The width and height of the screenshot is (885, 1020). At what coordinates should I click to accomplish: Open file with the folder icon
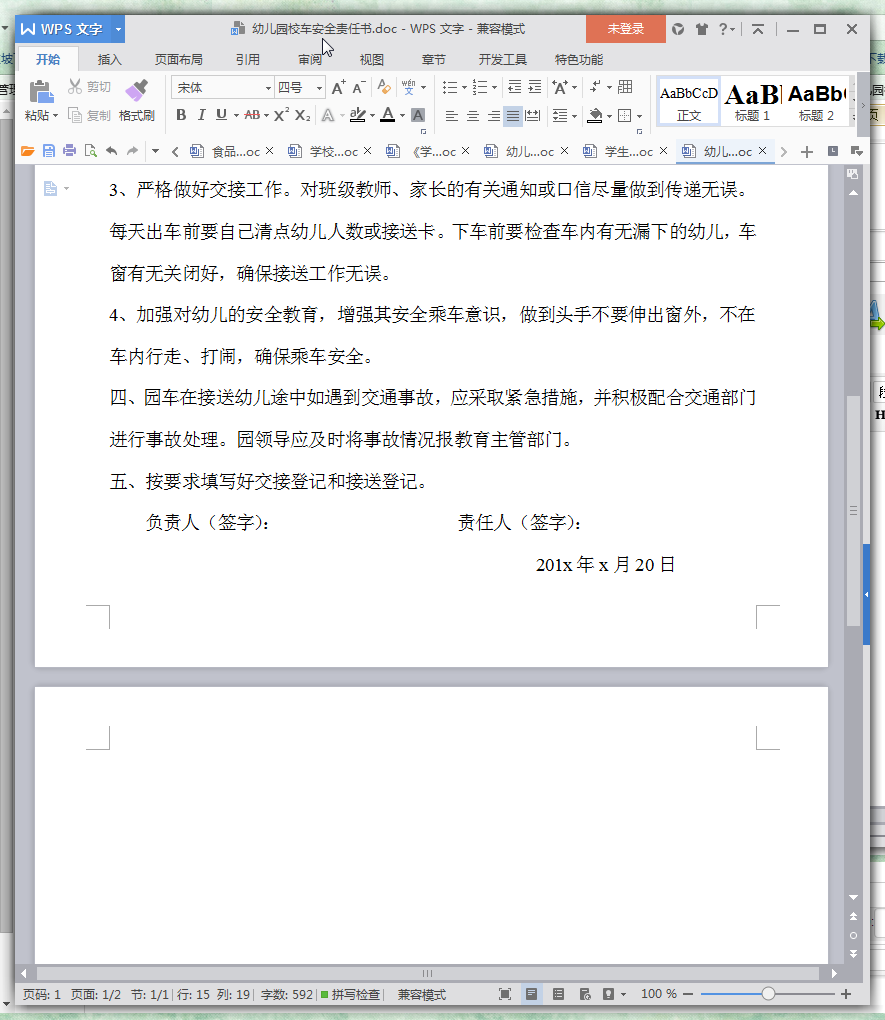[x=27, y=151]
